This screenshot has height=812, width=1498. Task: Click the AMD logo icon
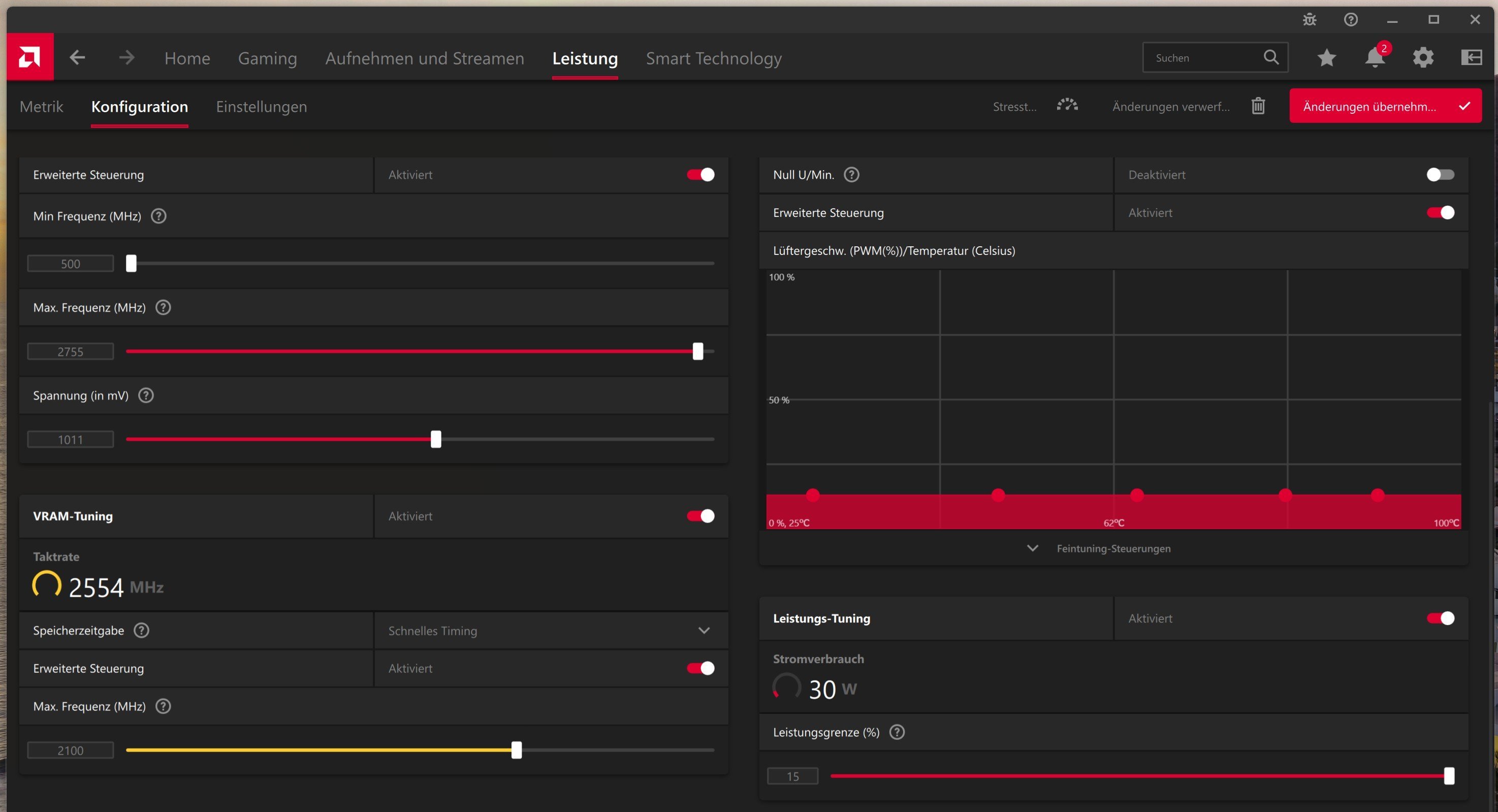click(x=29, y=57)
